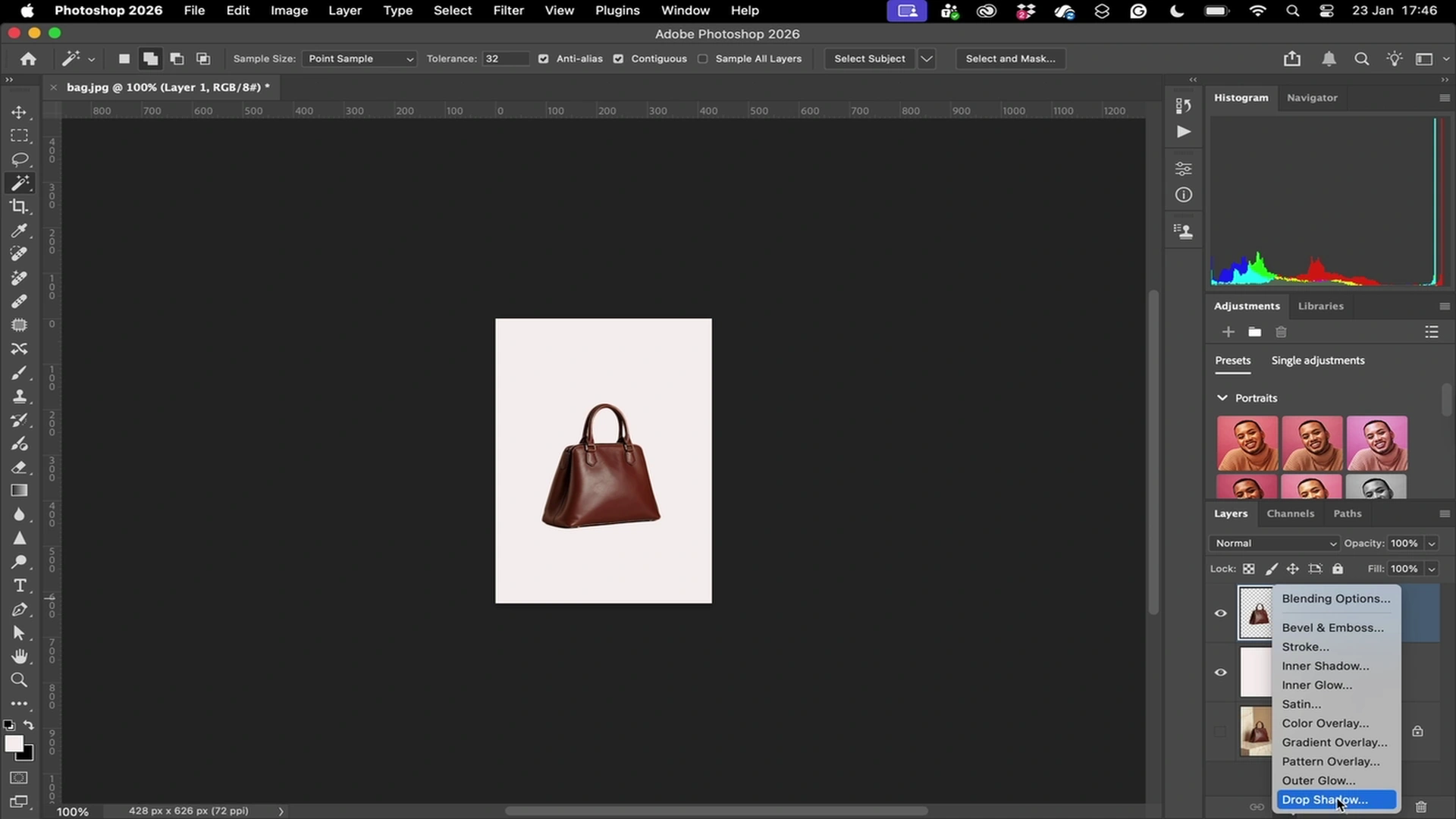Uncheck the Anti-alias checkbox
The width and height of the screenshot is (1456, 819).
coord(543,59)
